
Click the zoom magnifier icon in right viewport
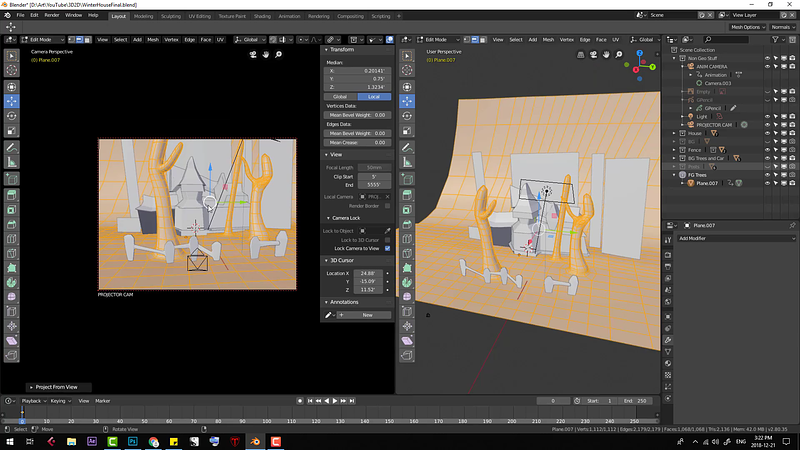click(619, 55)
